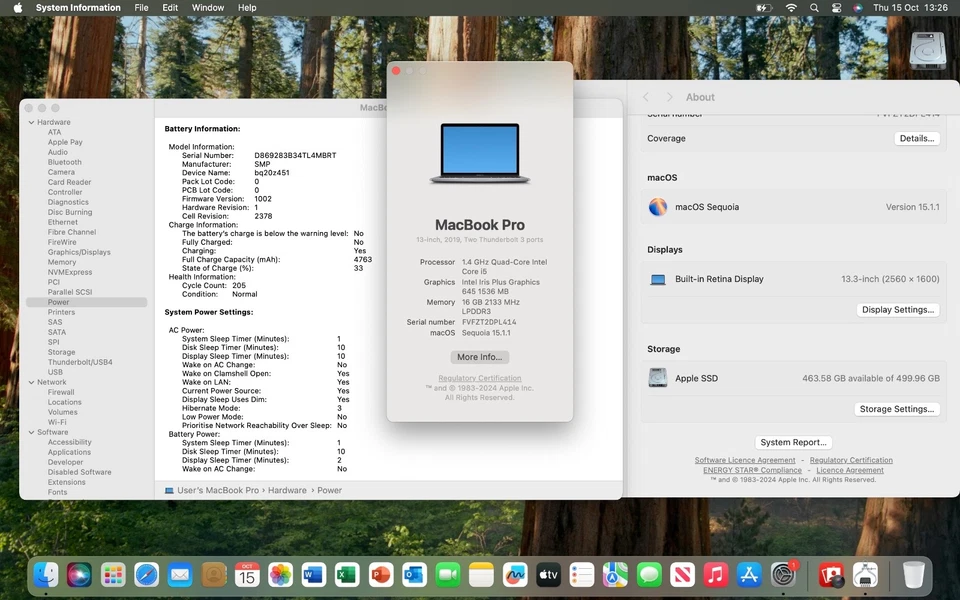Open Apple TV from the Dock

pyautogui.click(x=548, y=575)
